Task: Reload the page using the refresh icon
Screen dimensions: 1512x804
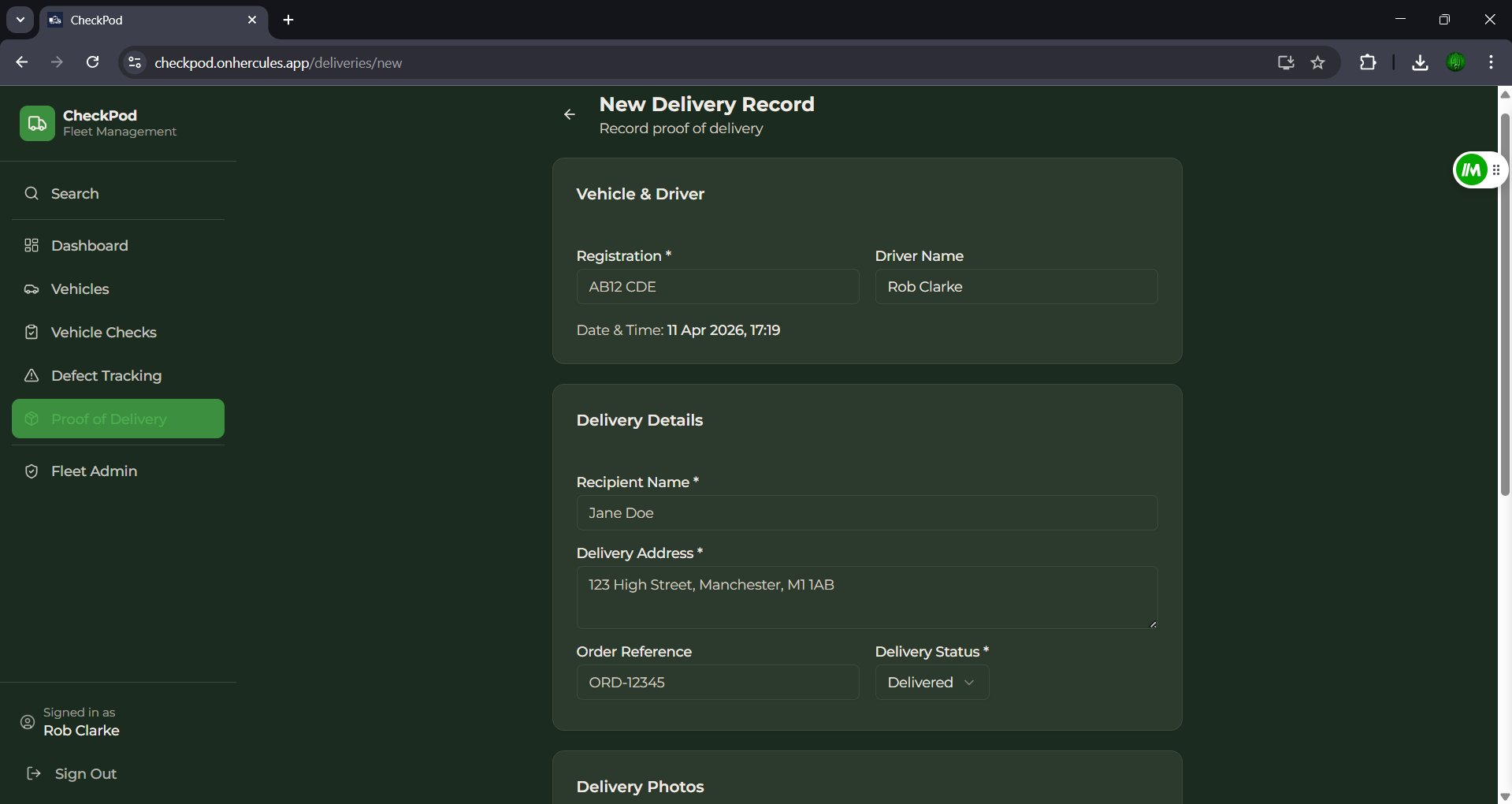Action: (93, 63)
